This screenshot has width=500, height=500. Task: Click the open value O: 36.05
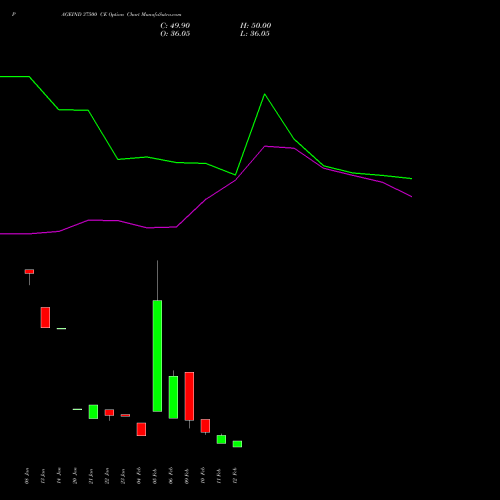pos(175,34)
